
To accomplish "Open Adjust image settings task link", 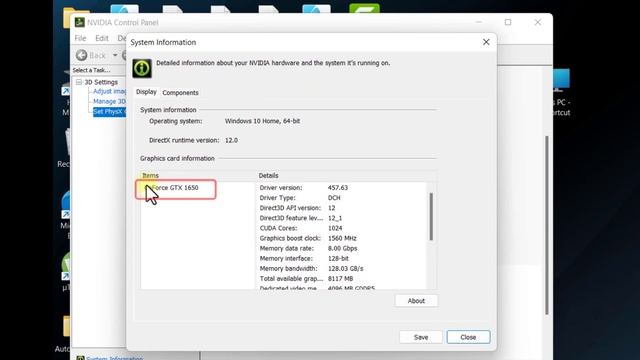I will pyautogui.click(x=109, y=91).
